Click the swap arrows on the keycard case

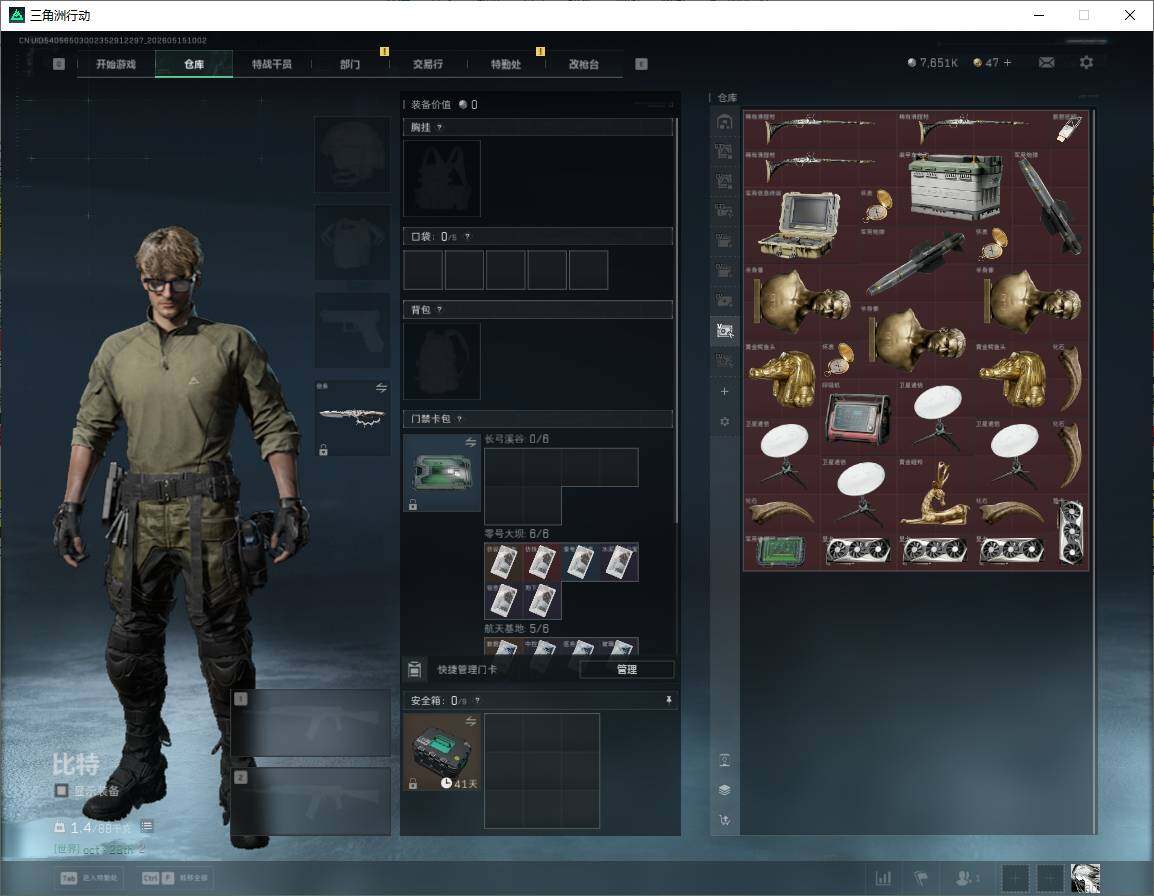tap(470, 442)
